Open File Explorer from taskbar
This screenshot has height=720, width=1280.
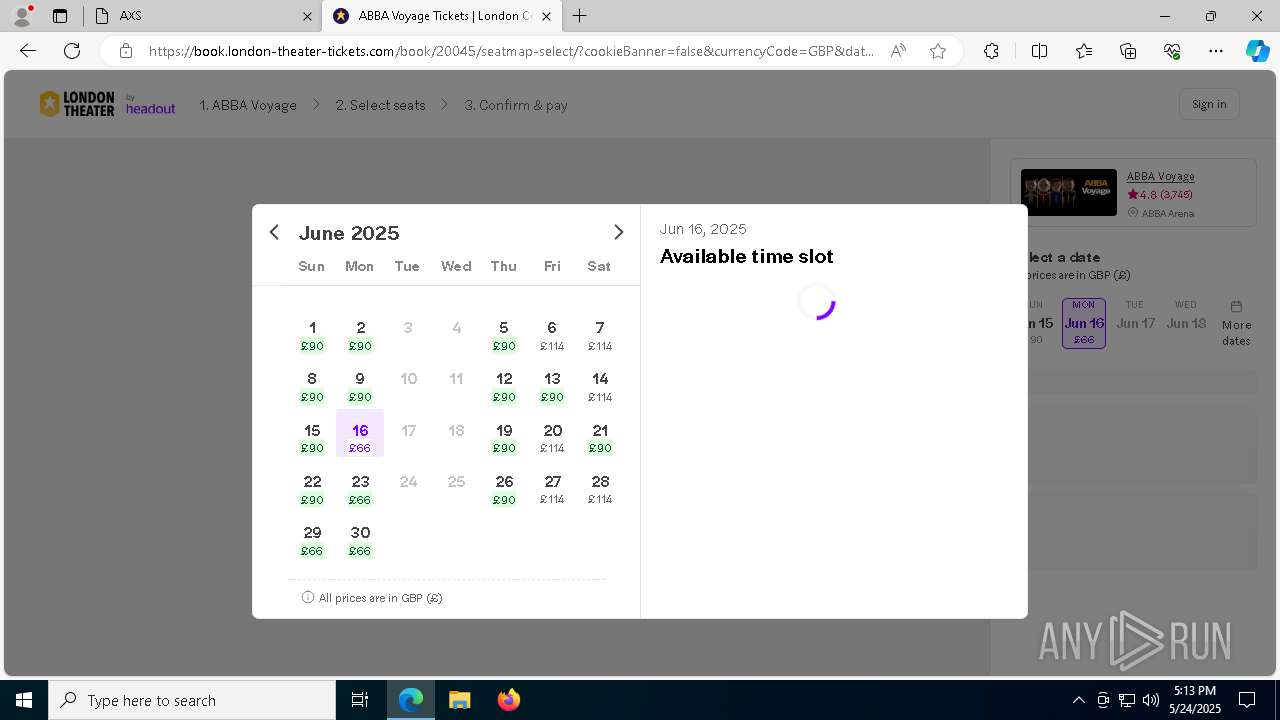click(459, 700)
